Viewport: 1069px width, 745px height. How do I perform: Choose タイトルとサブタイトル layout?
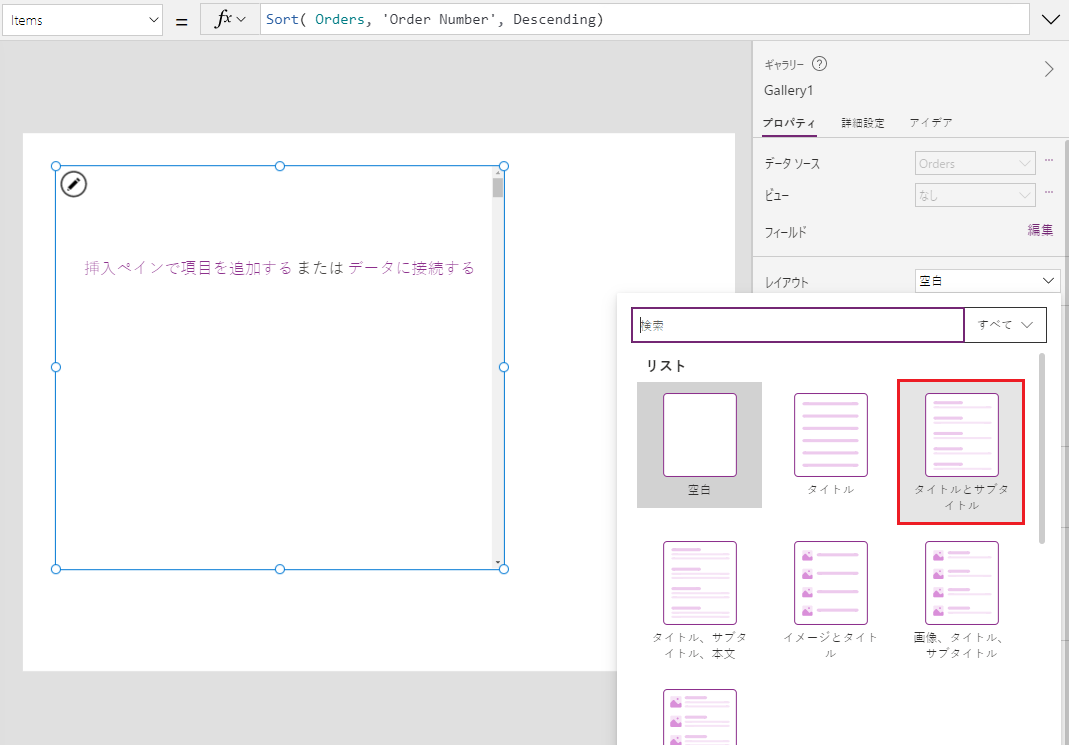960,435
